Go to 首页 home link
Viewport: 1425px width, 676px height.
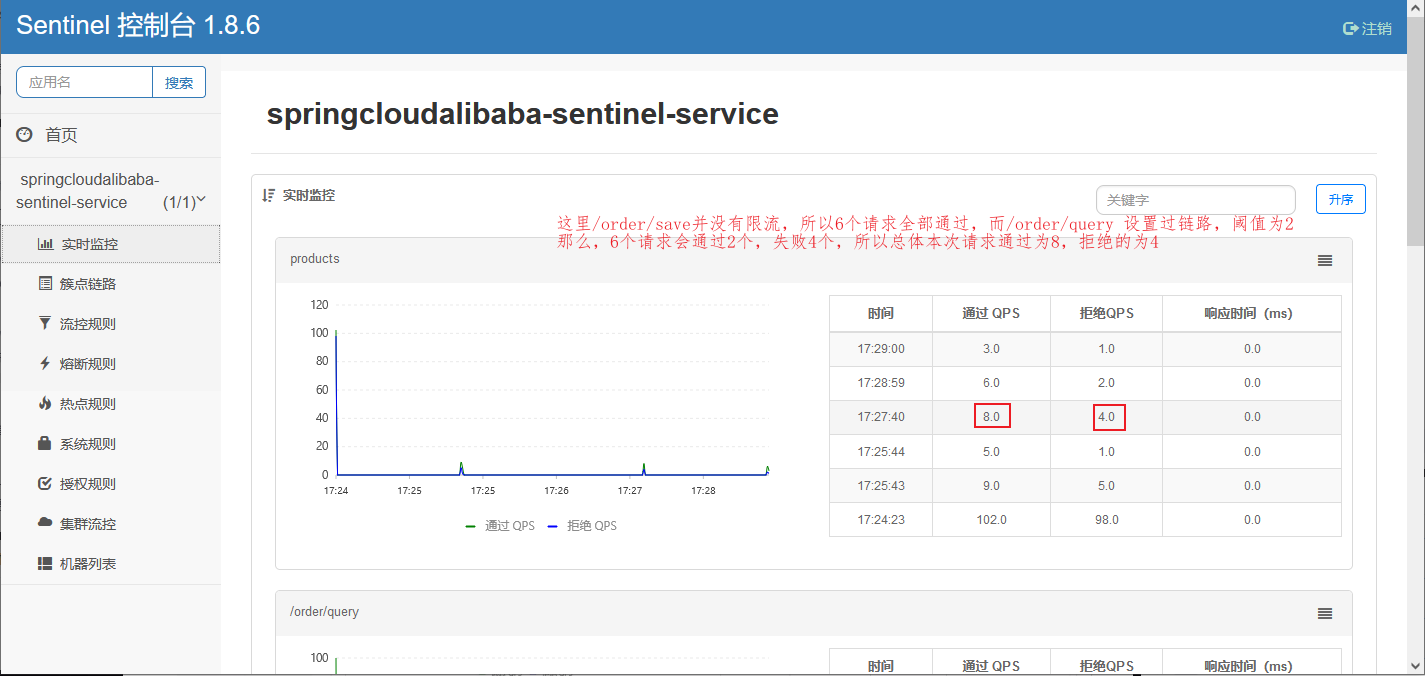pos(110,135)
